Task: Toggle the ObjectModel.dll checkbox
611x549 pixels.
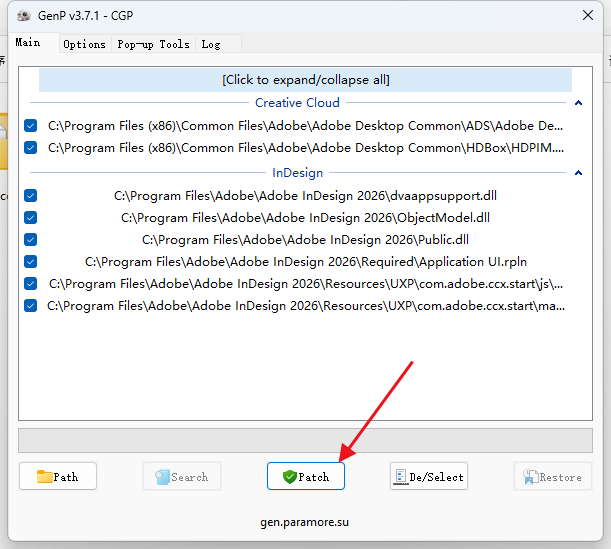Action: coord(30,217)
